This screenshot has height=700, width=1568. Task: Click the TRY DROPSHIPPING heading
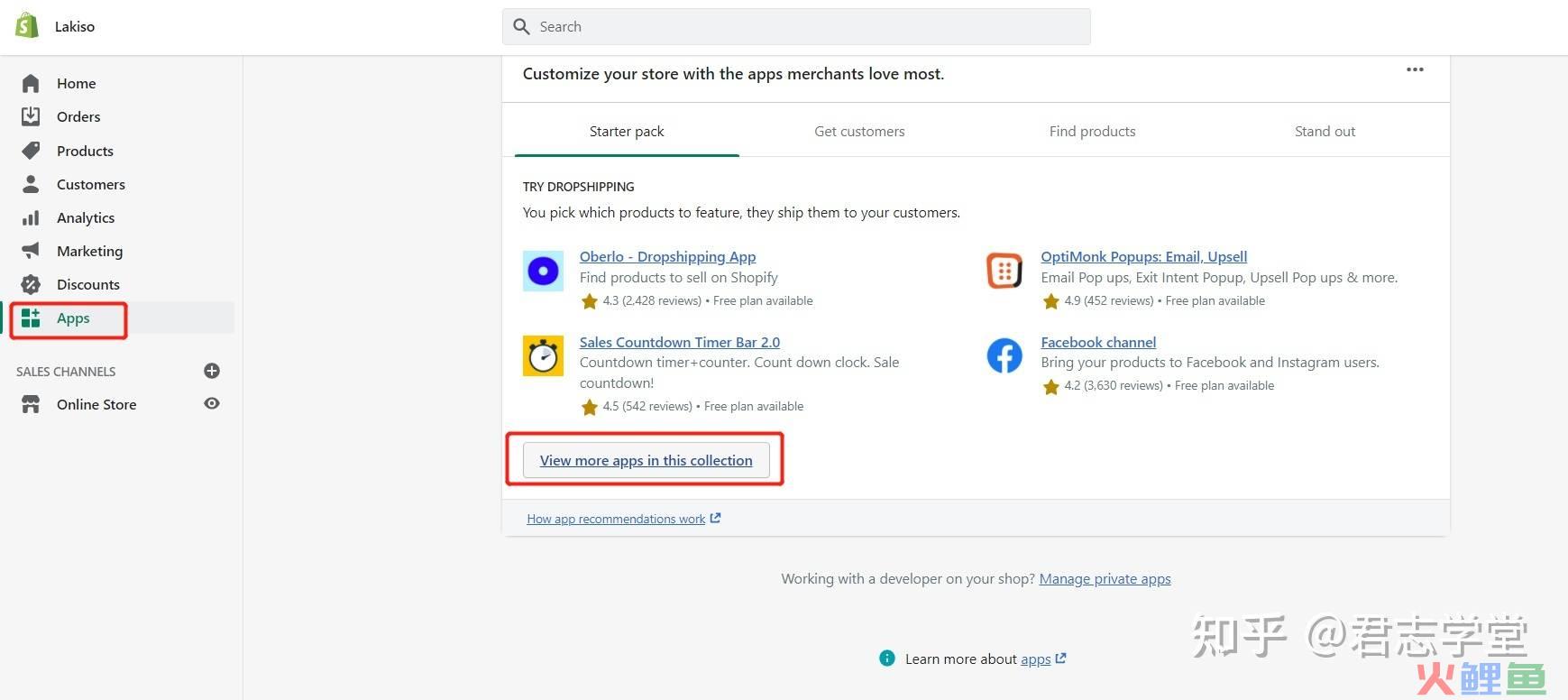pyautogui.click(x=578, y=187)
